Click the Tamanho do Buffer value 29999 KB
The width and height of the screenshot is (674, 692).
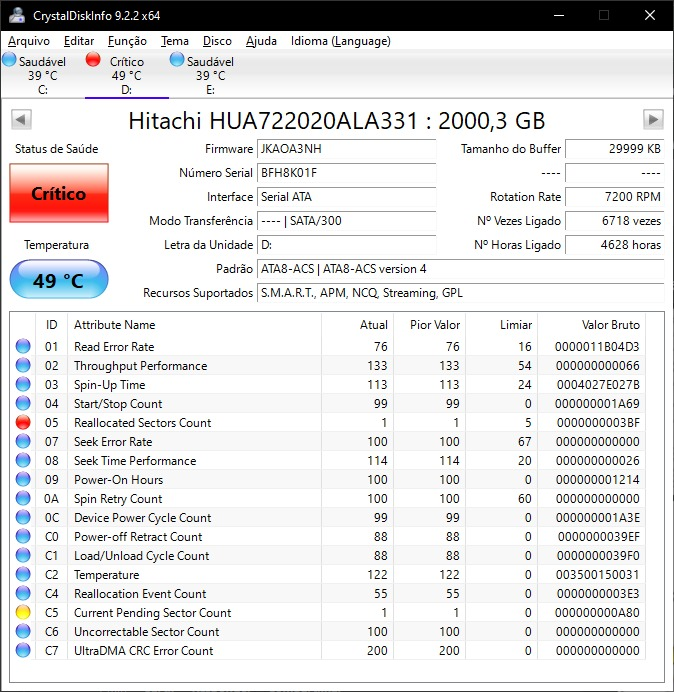(614, 149)
